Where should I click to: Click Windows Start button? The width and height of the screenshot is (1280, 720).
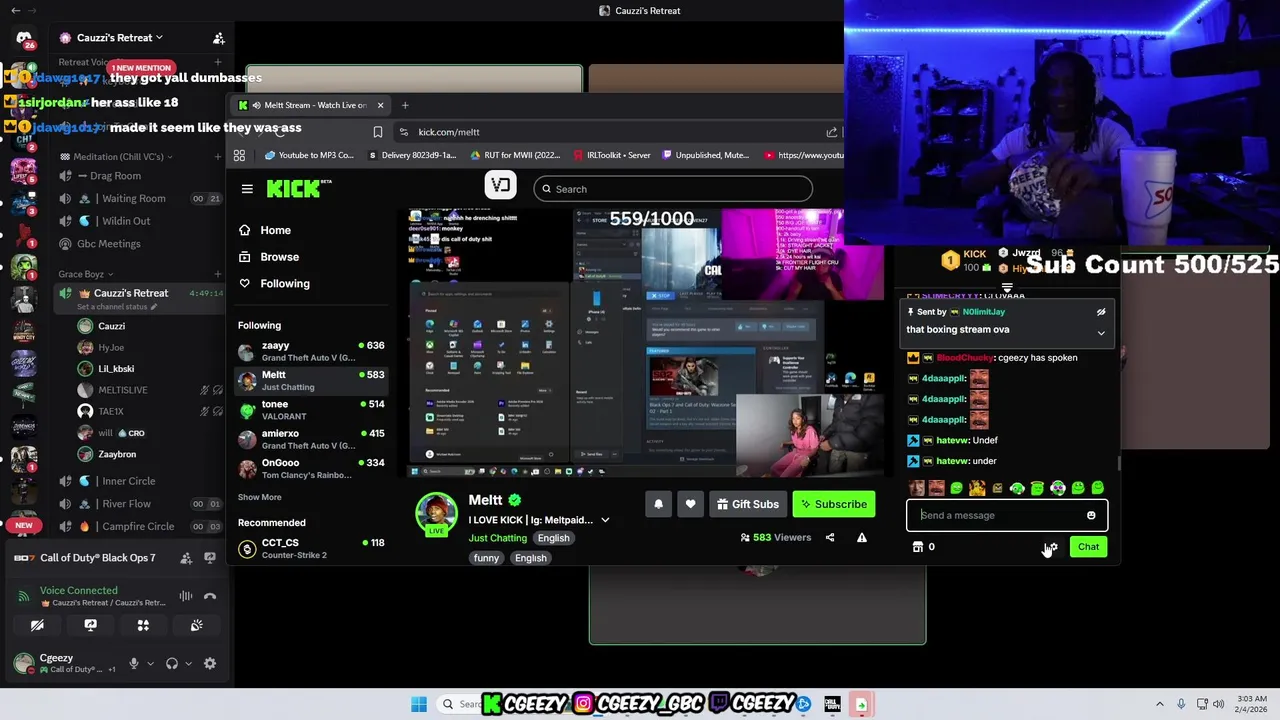click(419, 704)
